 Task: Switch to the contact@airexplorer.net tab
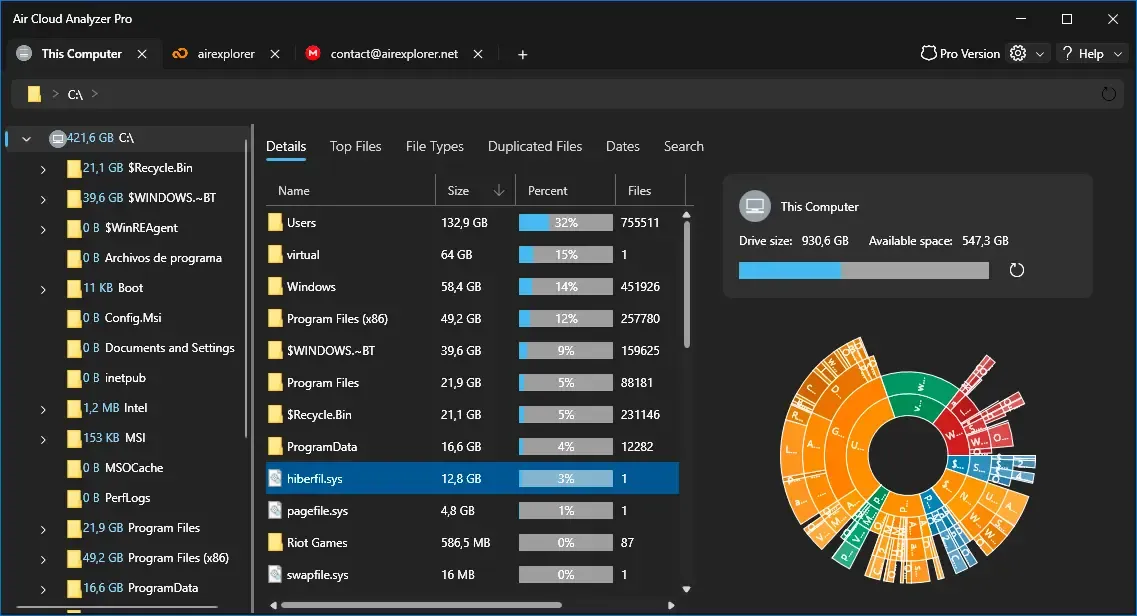pyautogui.click(x=394, y=54)
